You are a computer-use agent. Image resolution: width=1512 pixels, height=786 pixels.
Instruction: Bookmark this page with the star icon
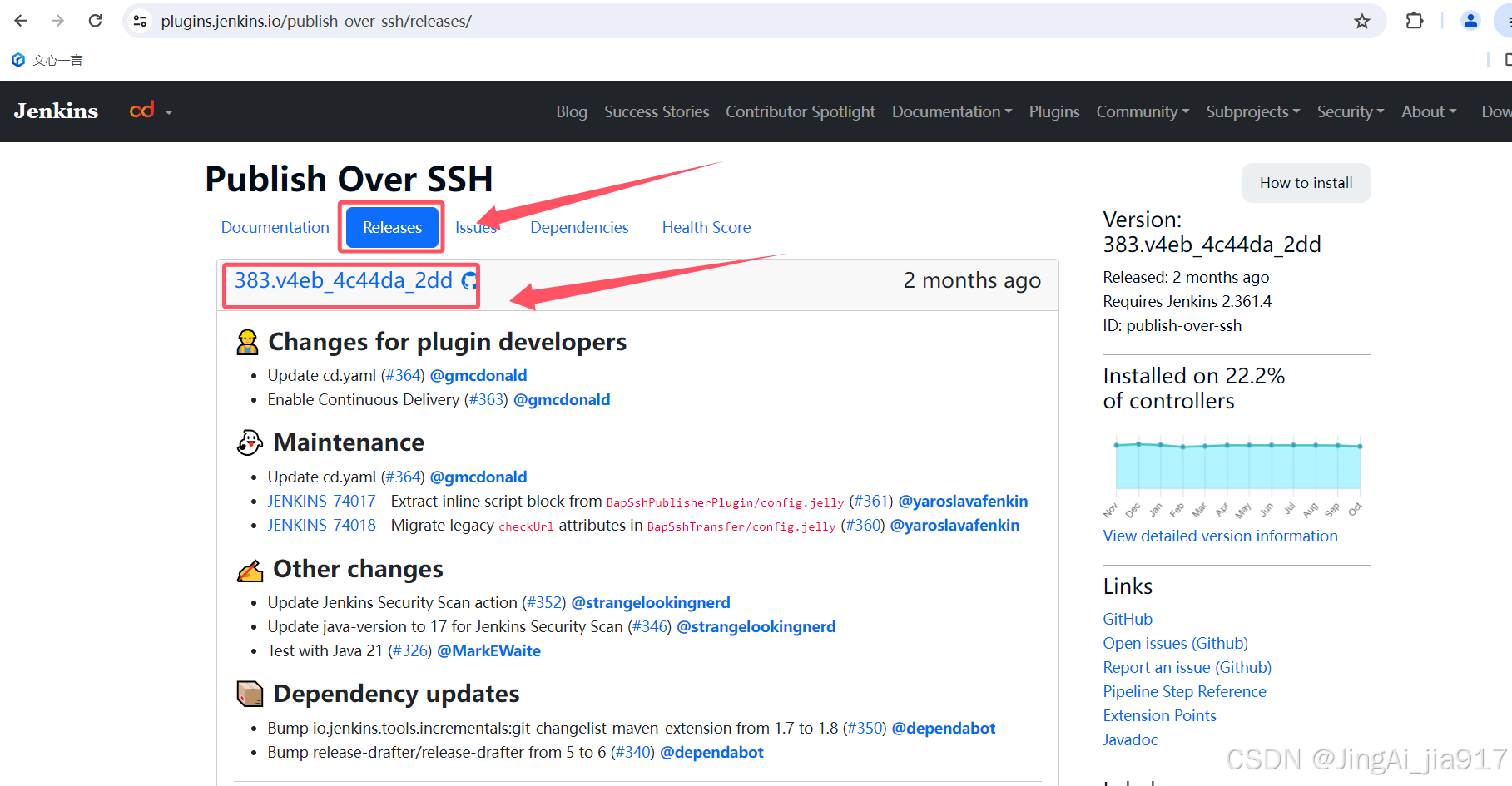click(1361, 21)
